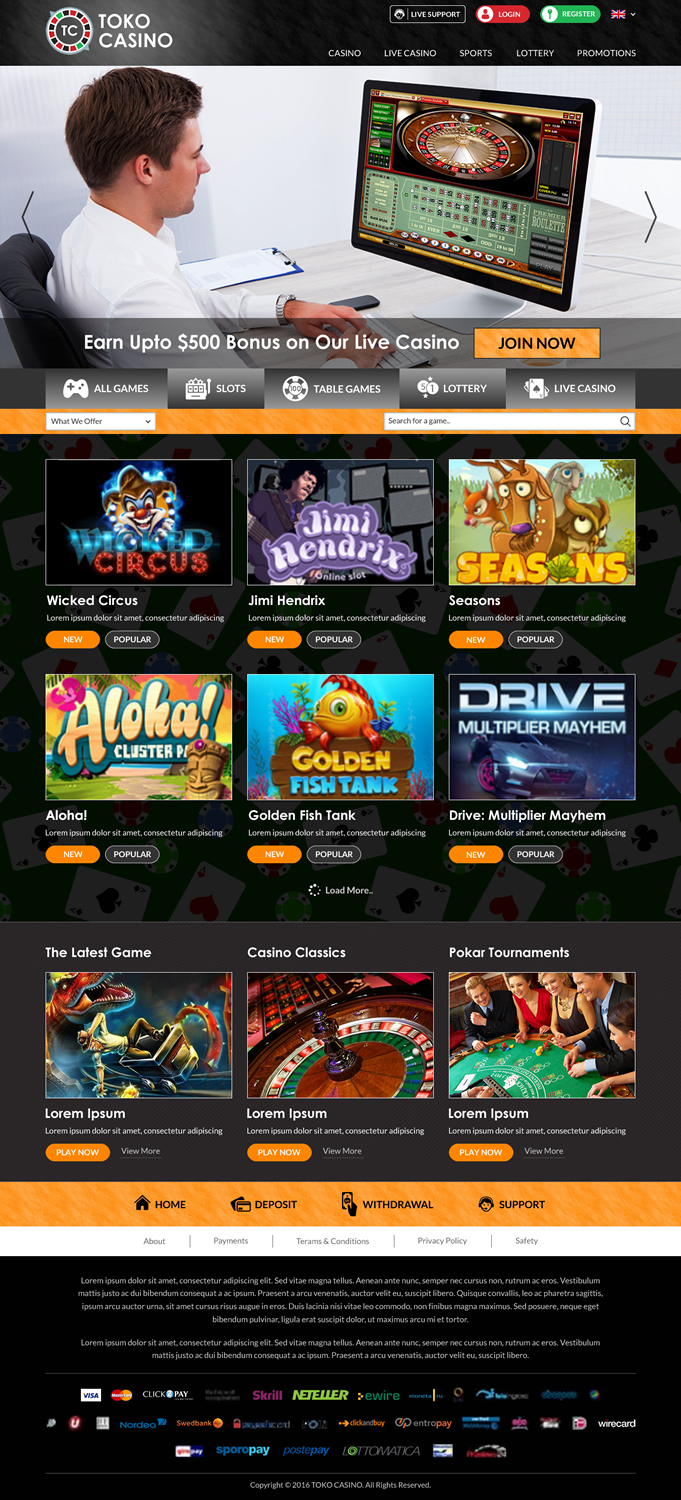Click the Join Now banner button

click(537, 343)
